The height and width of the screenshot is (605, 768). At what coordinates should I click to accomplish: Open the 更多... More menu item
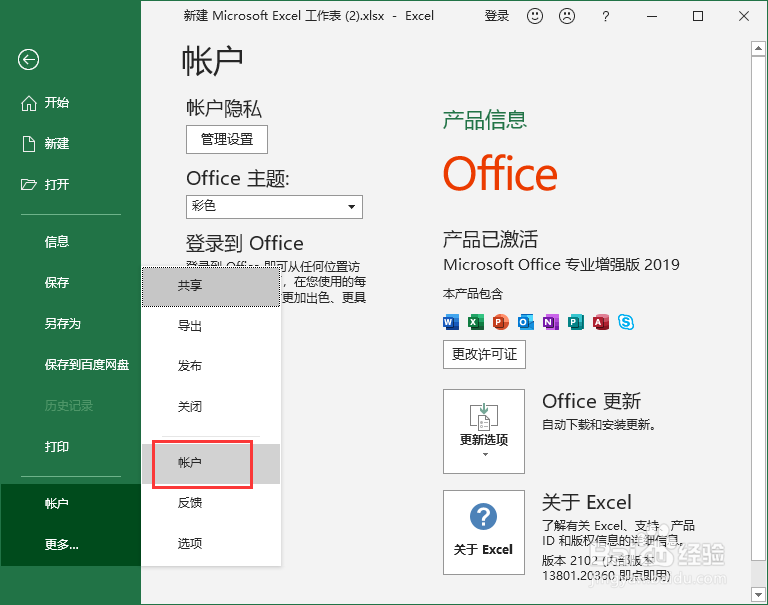coord(62,545)
